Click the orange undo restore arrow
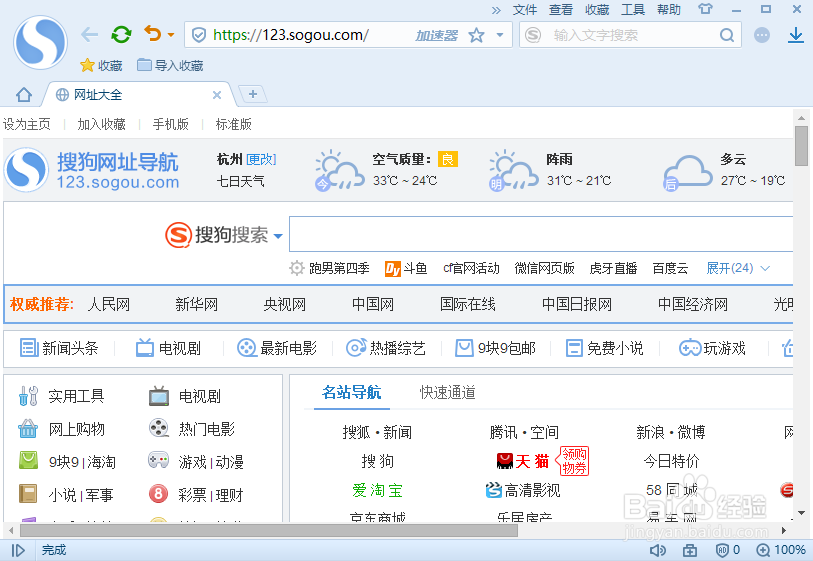Viewport: 813px width, 561px height. 152,34
